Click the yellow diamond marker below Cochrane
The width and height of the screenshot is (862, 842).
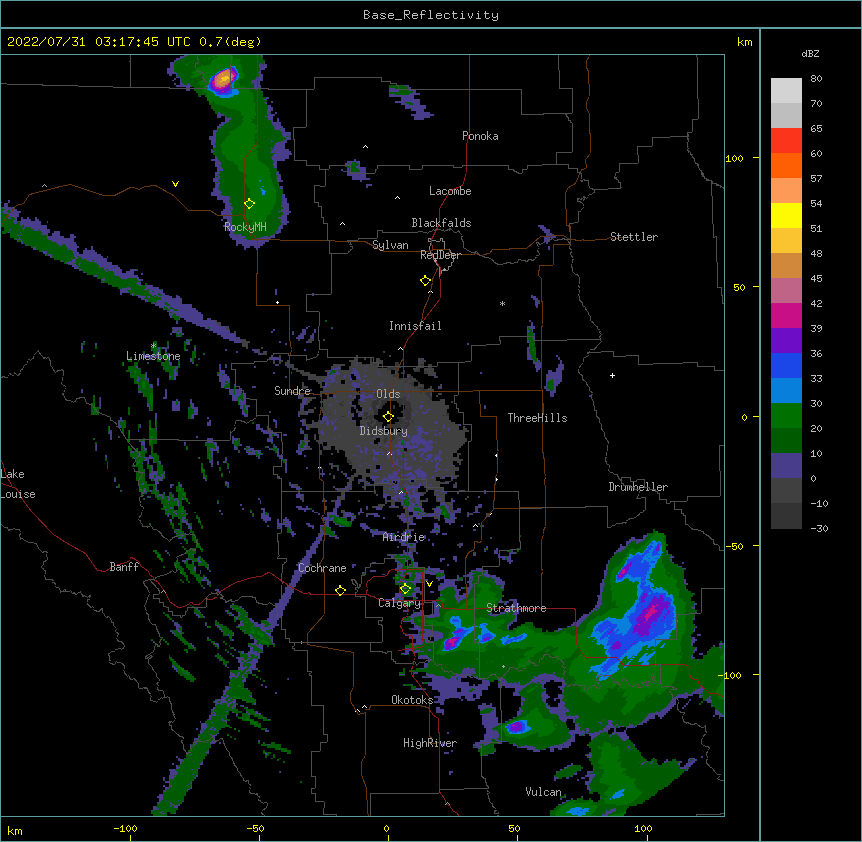click(340, 590)
